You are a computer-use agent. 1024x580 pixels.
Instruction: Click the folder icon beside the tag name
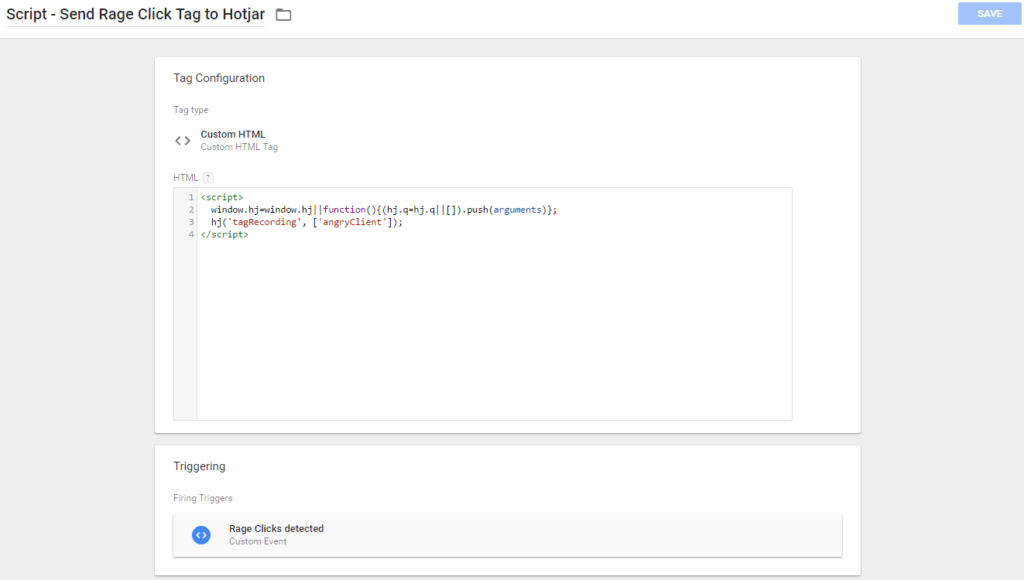(x=283, y=14)
